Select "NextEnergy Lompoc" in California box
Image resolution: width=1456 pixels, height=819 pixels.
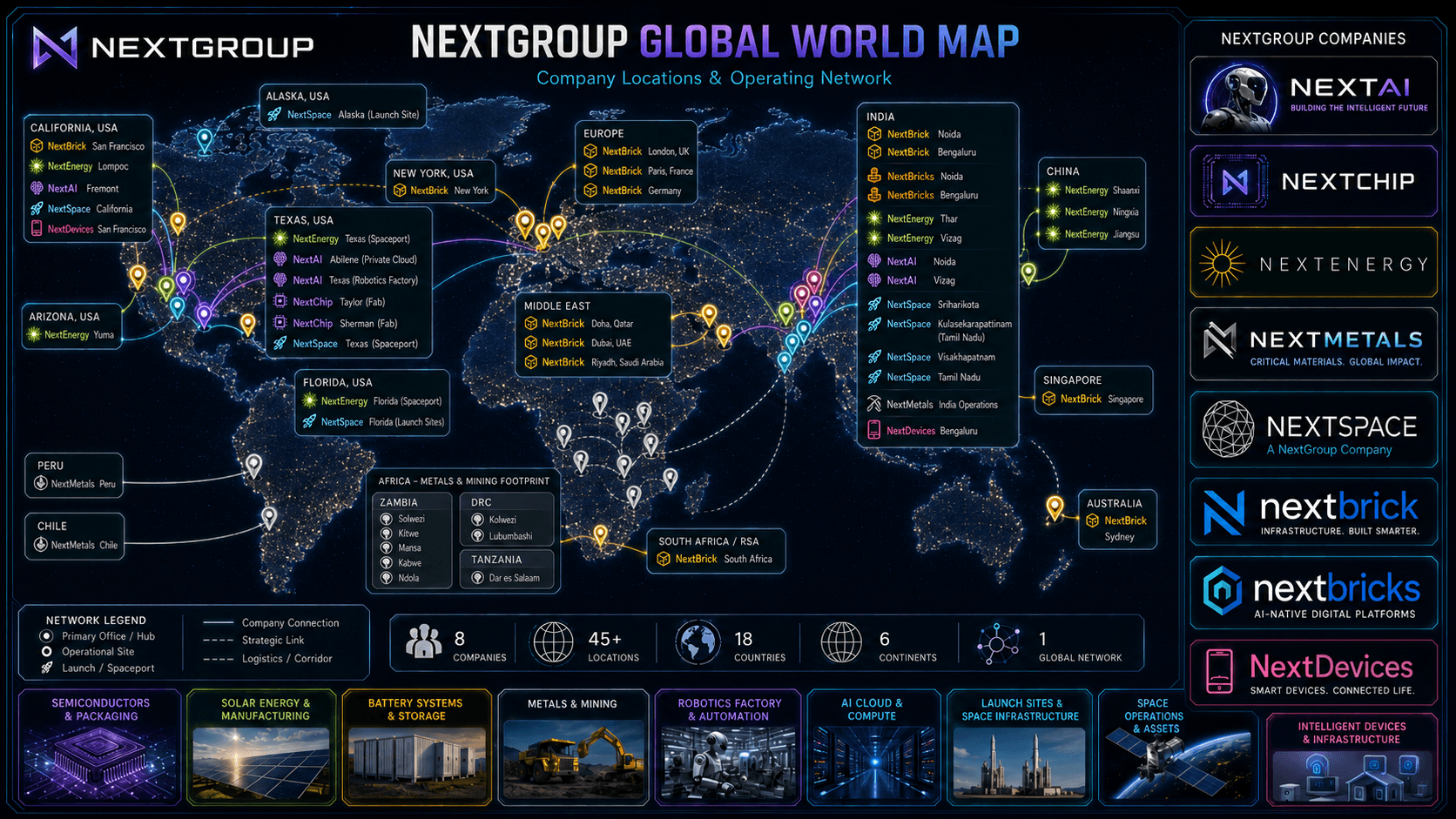pyautogui.click(x=79, y=166)
